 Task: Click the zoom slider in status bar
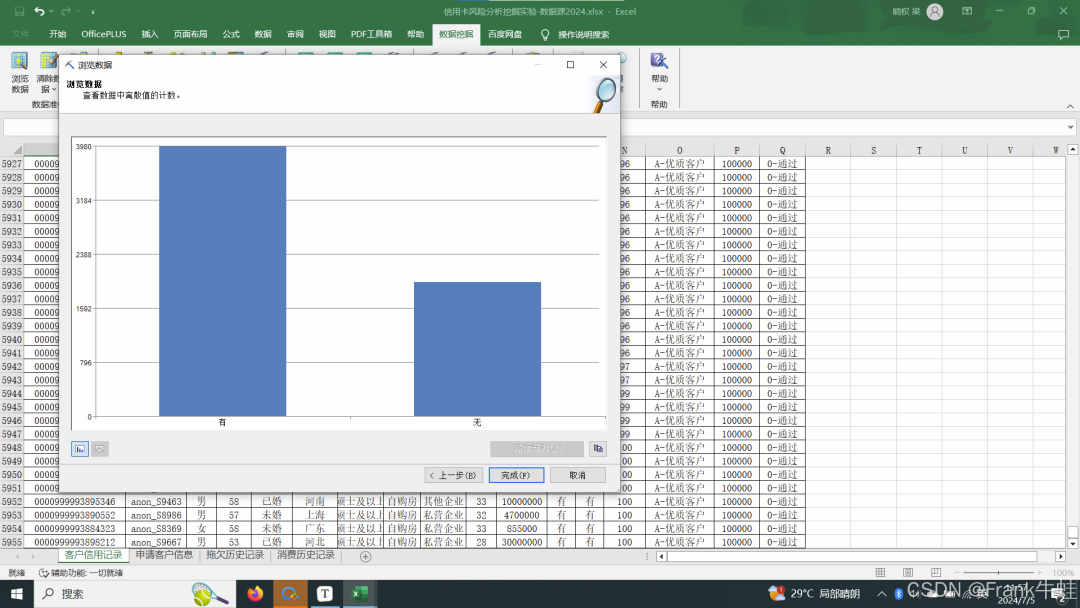pyautogui.click(x=1000, y=573)
